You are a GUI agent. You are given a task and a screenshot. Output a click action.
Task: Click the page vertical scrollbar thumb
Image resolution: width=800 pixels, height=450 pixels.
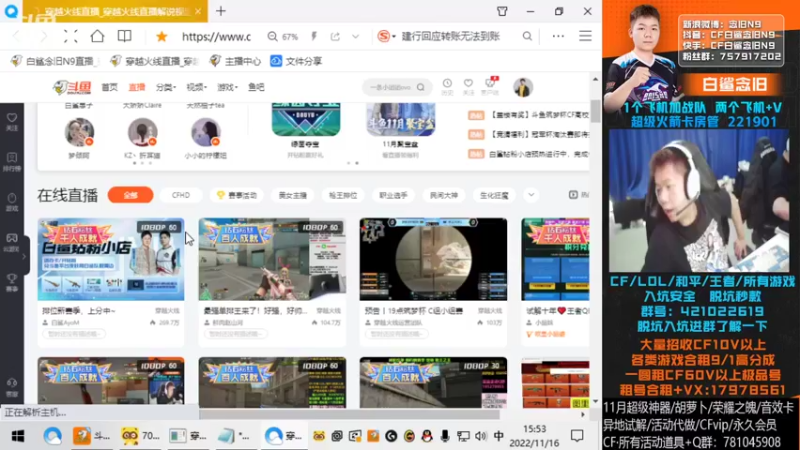click(595, 111)
